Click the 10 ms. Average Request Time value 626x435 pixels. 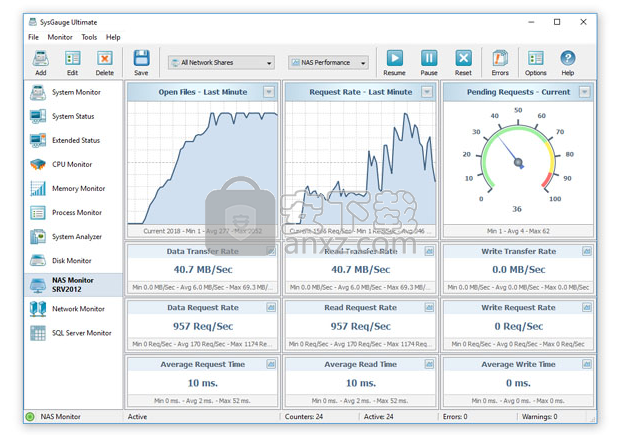point(203,383)
